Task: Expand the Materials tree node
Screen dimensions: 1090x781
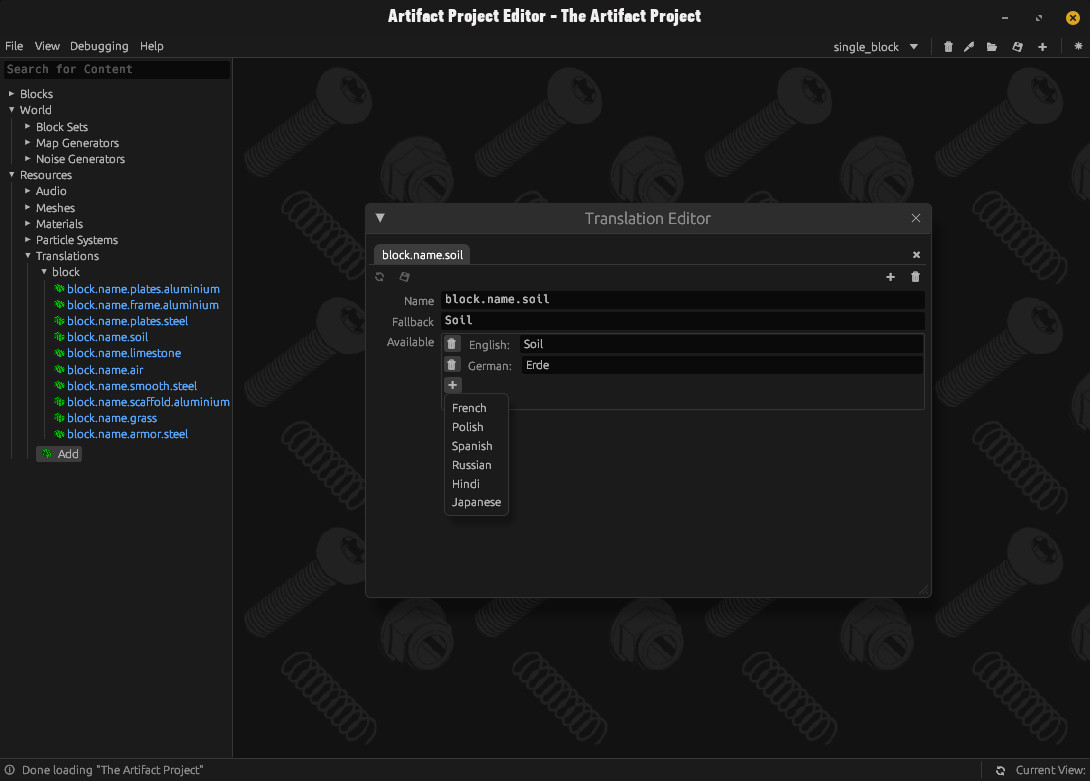Action: point(28,224)
